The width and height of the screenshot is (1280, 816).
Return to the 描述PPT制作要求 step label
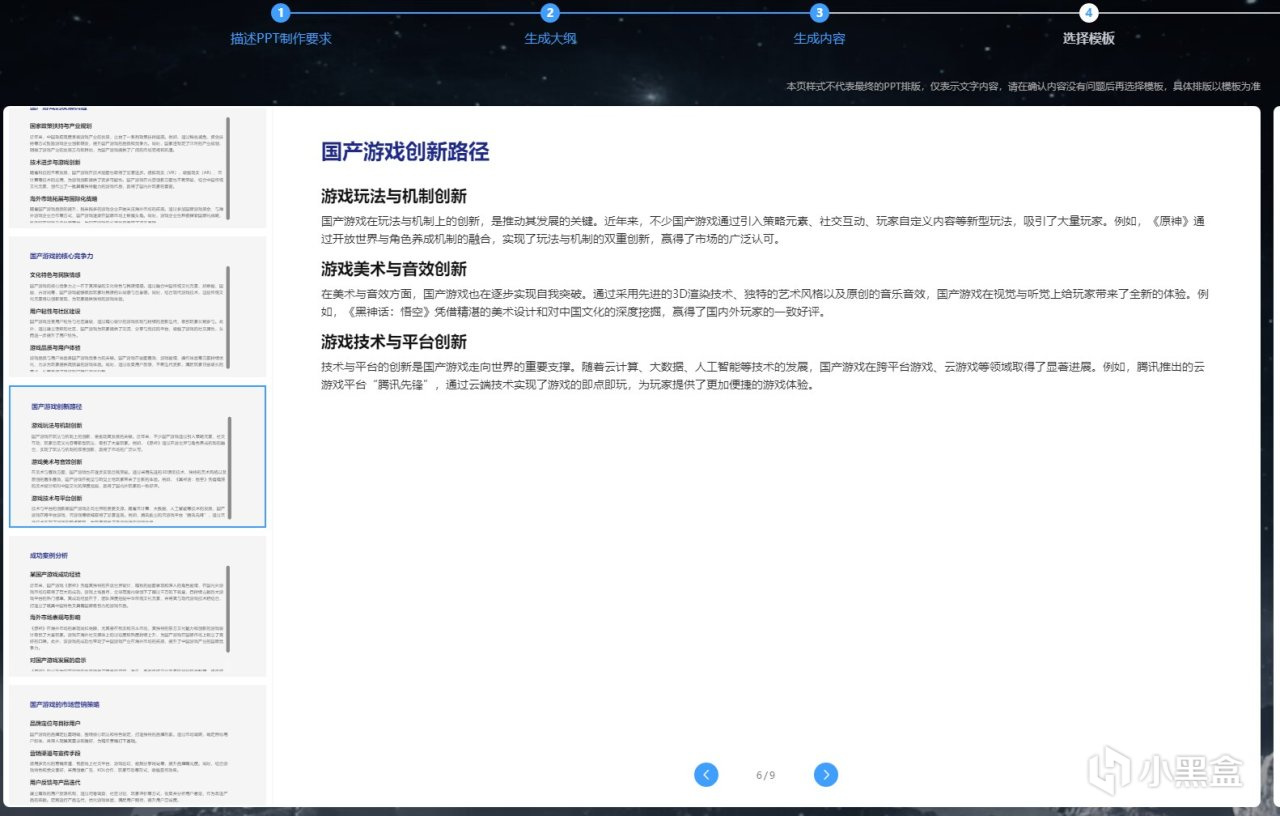click(x=281, y=39)
